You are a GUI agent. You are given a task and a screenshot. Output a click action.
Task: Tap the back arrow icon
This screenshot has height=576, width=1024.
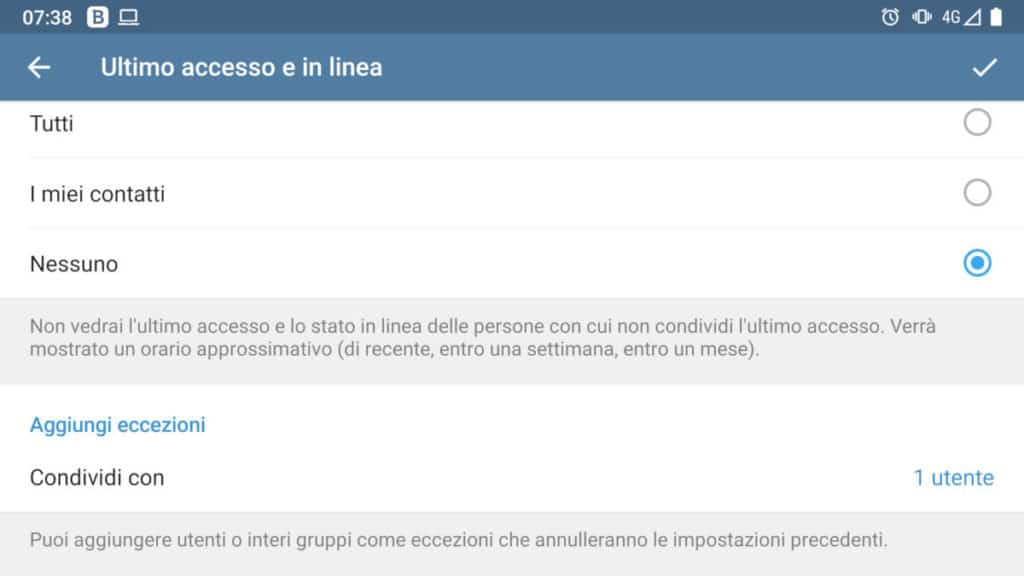(39, 67)
